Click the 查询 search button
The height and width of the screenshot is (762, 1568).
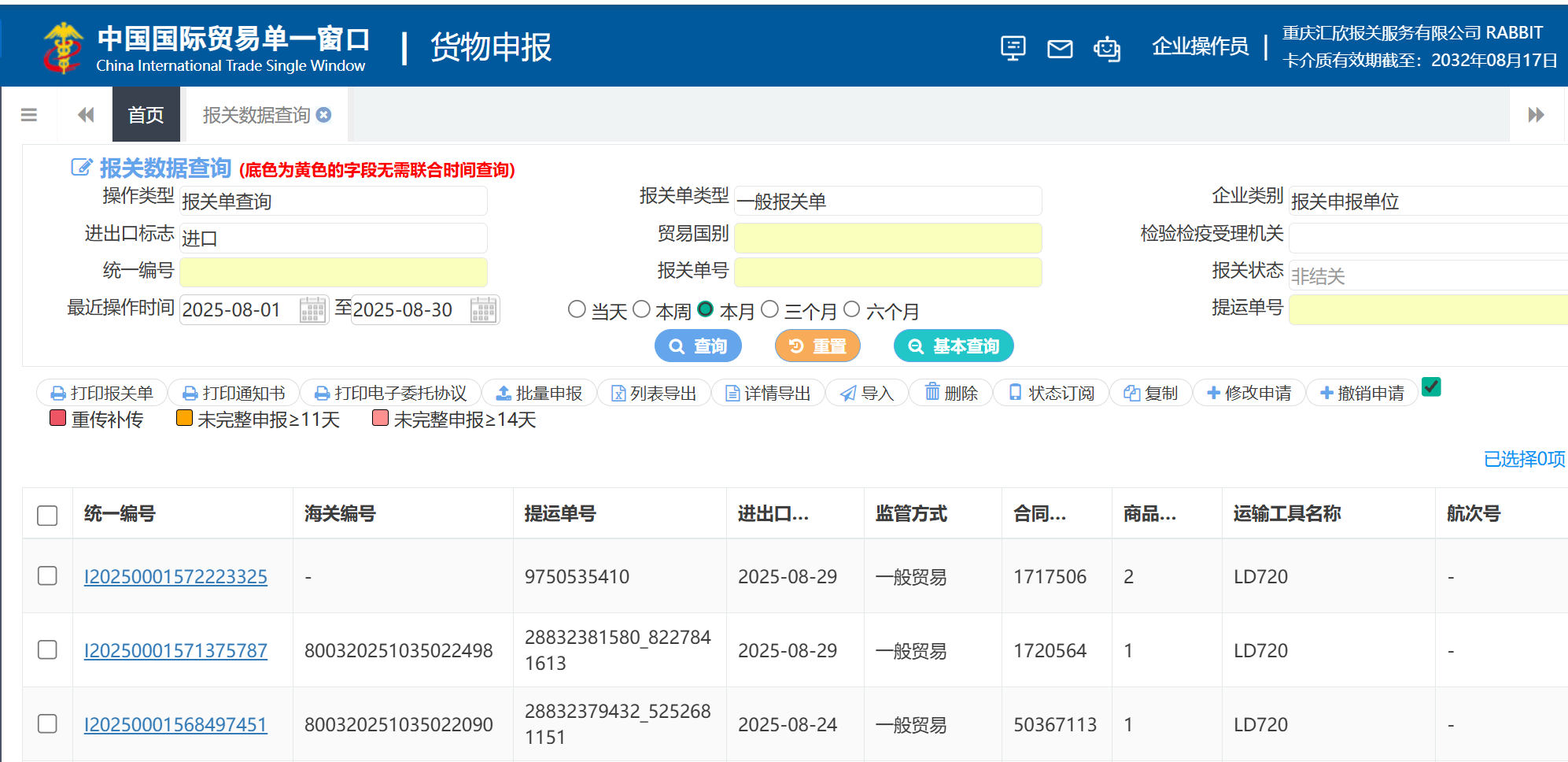[698, 346]
